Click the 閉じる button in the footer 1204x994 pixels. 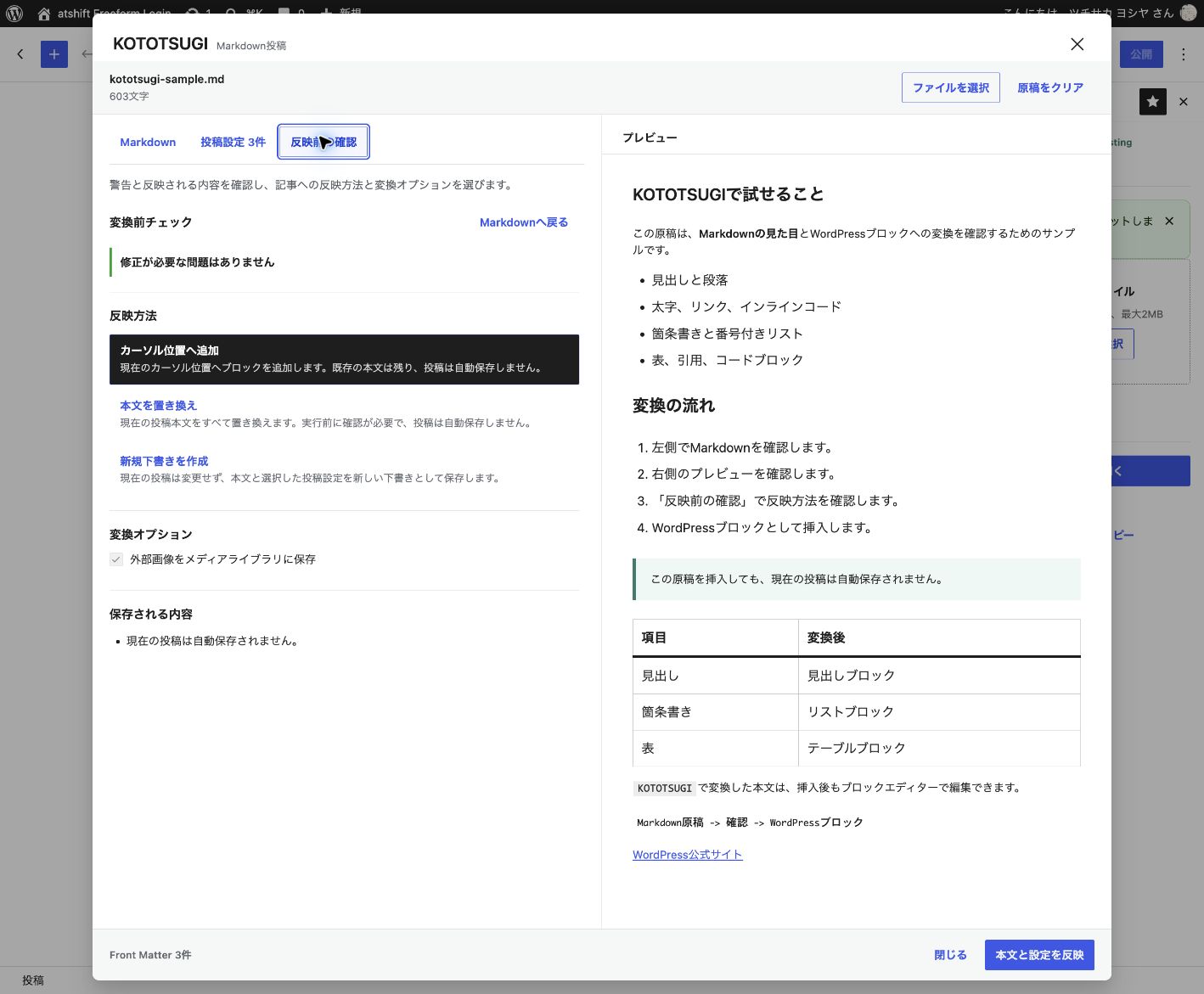tap(950, 955)
